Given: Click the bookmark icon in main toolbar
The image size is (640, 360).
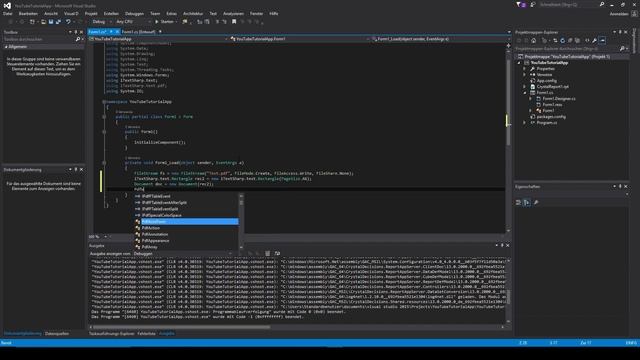Looking at the screenshot, I should click(234, 22).
